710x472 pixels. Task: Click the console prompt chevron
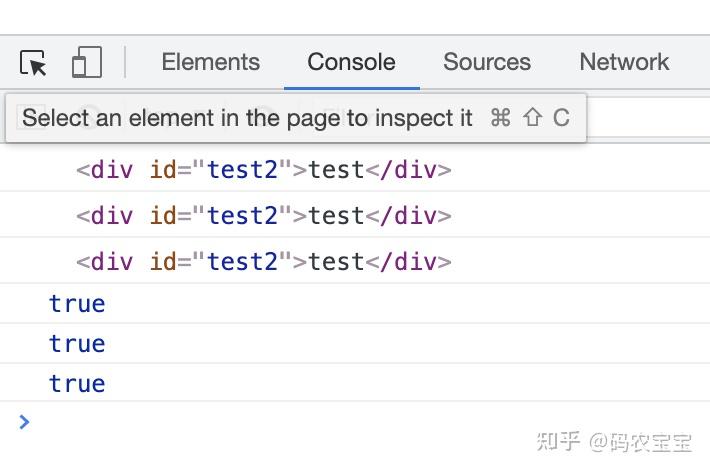click(25, 422)
